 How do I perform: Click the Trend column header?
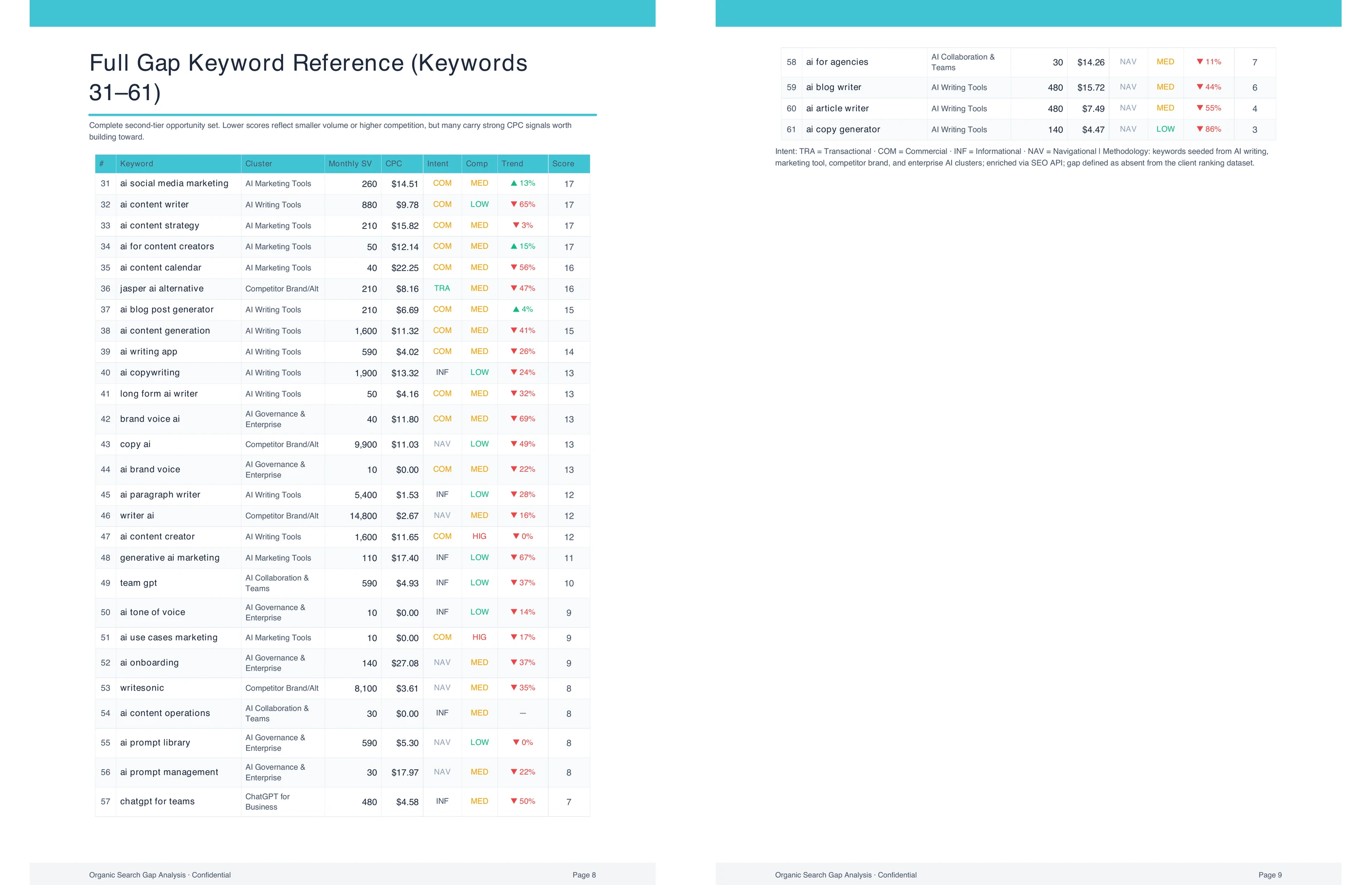pyautogui.click(x=512, y=164)
